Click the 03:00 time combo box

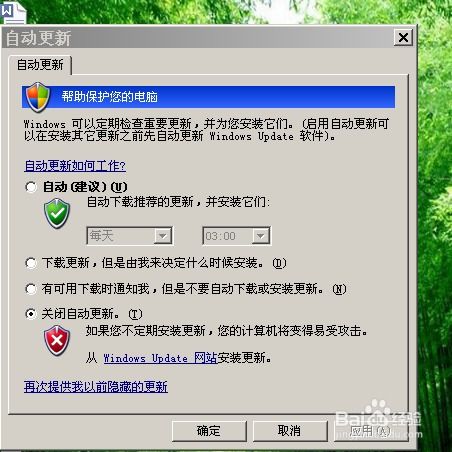(237, 236)
